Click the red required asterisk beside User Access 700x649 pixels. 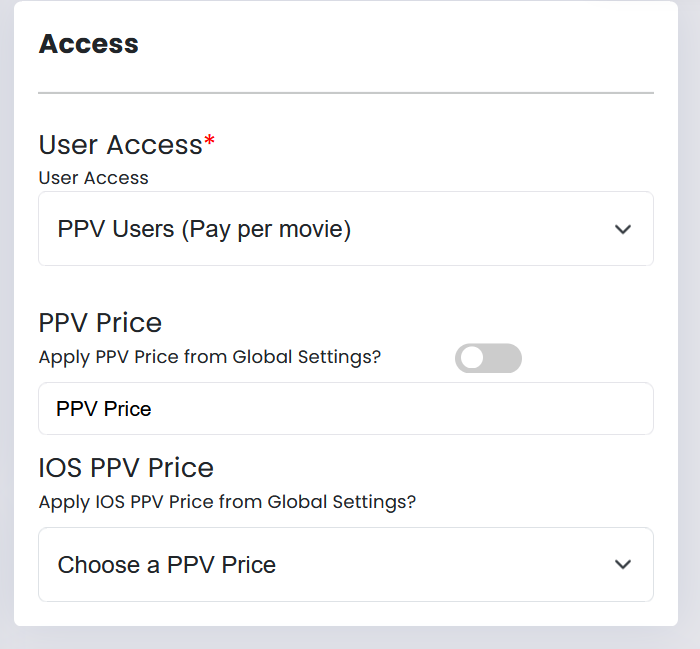(210, 143)
